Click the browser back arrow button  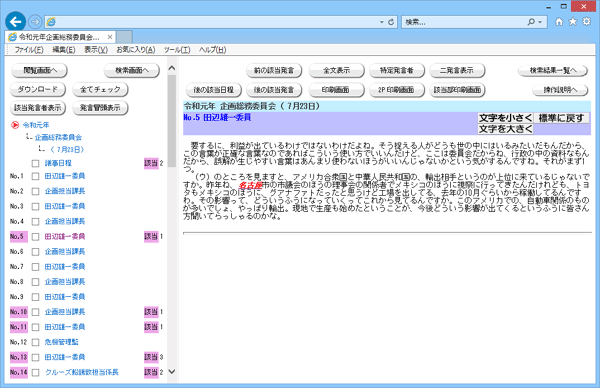tap(15, 21)
